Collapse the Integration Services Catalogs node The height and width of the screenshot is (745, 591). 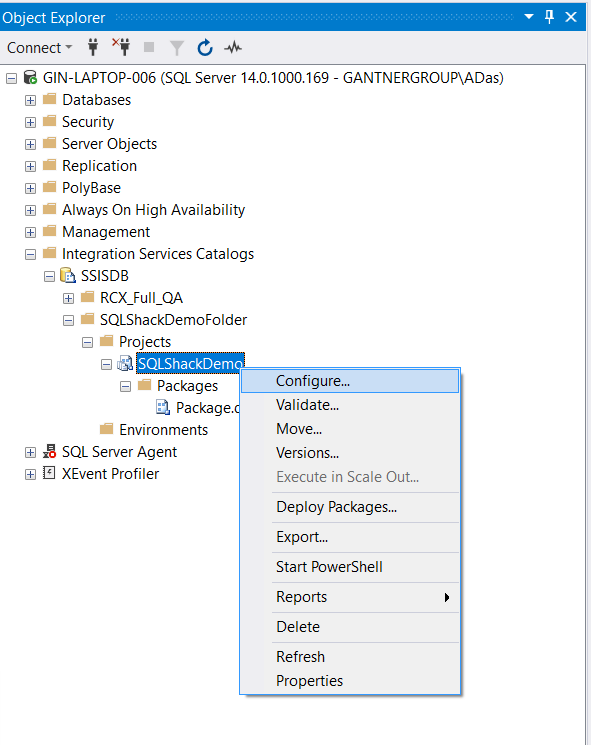(30, 254)
